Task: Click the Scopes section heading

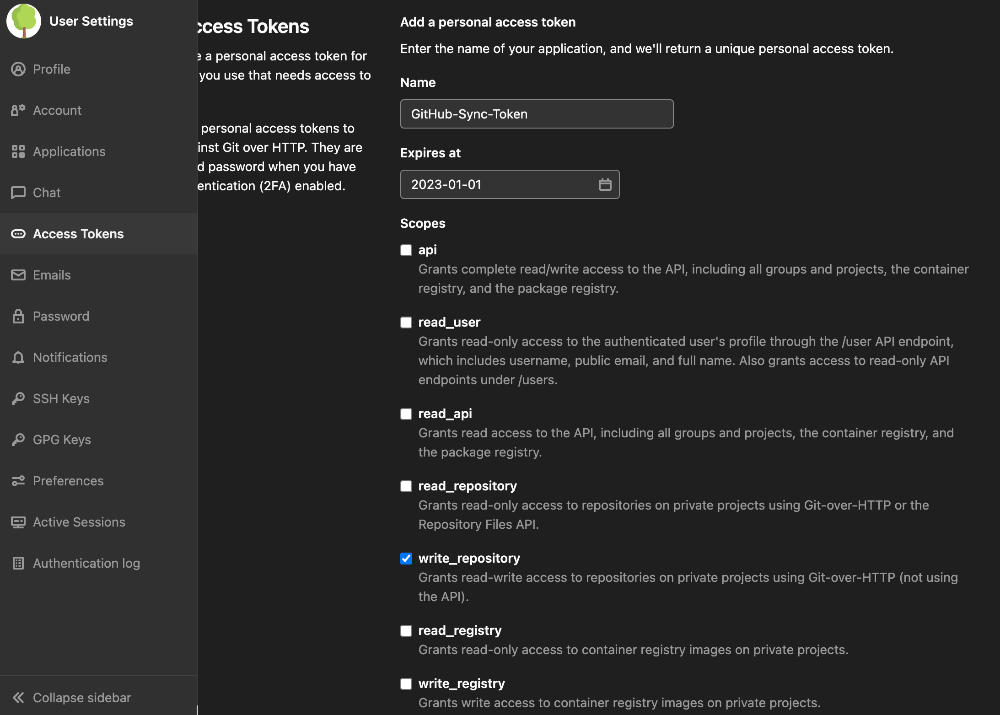Action: [423, 223]
